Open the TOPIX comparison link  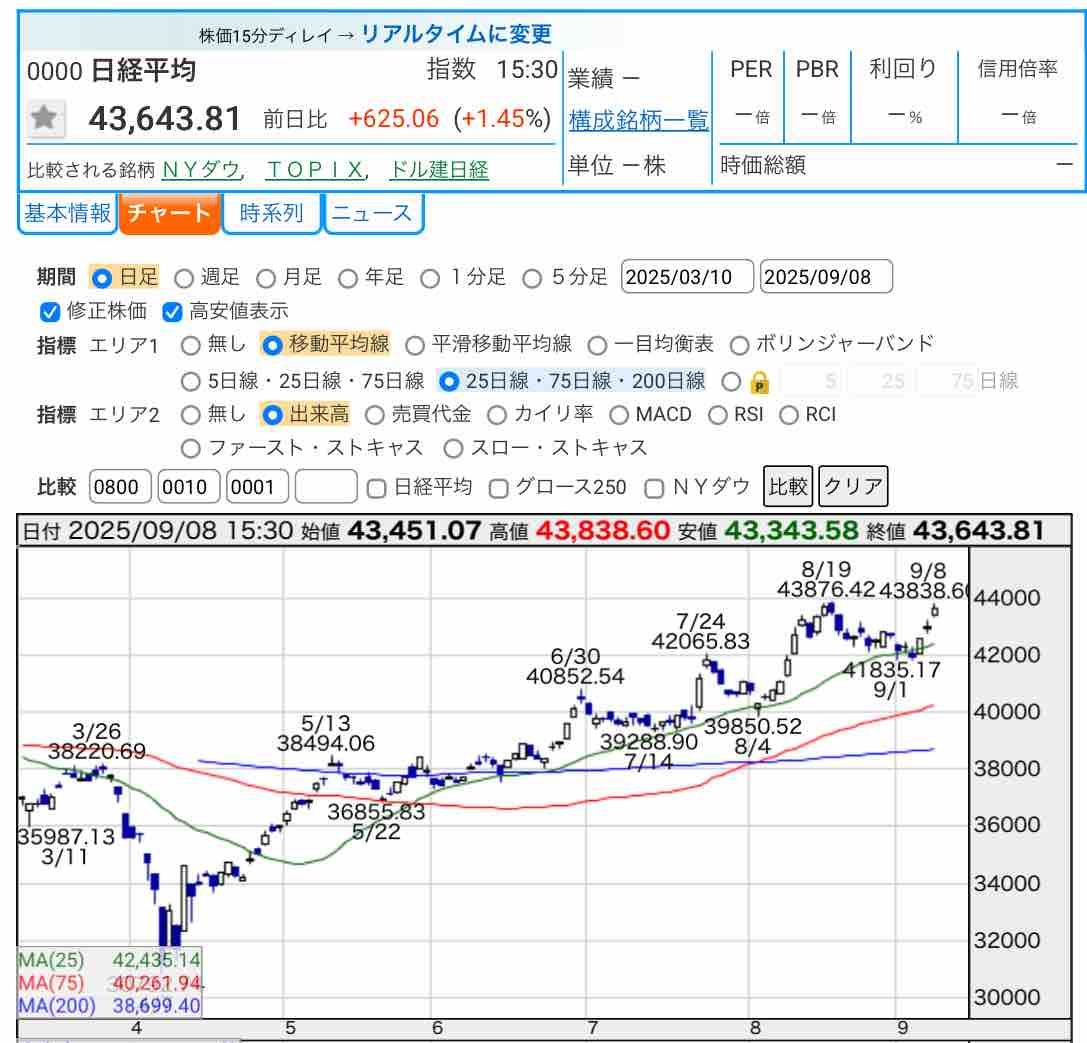coord(316,170)
